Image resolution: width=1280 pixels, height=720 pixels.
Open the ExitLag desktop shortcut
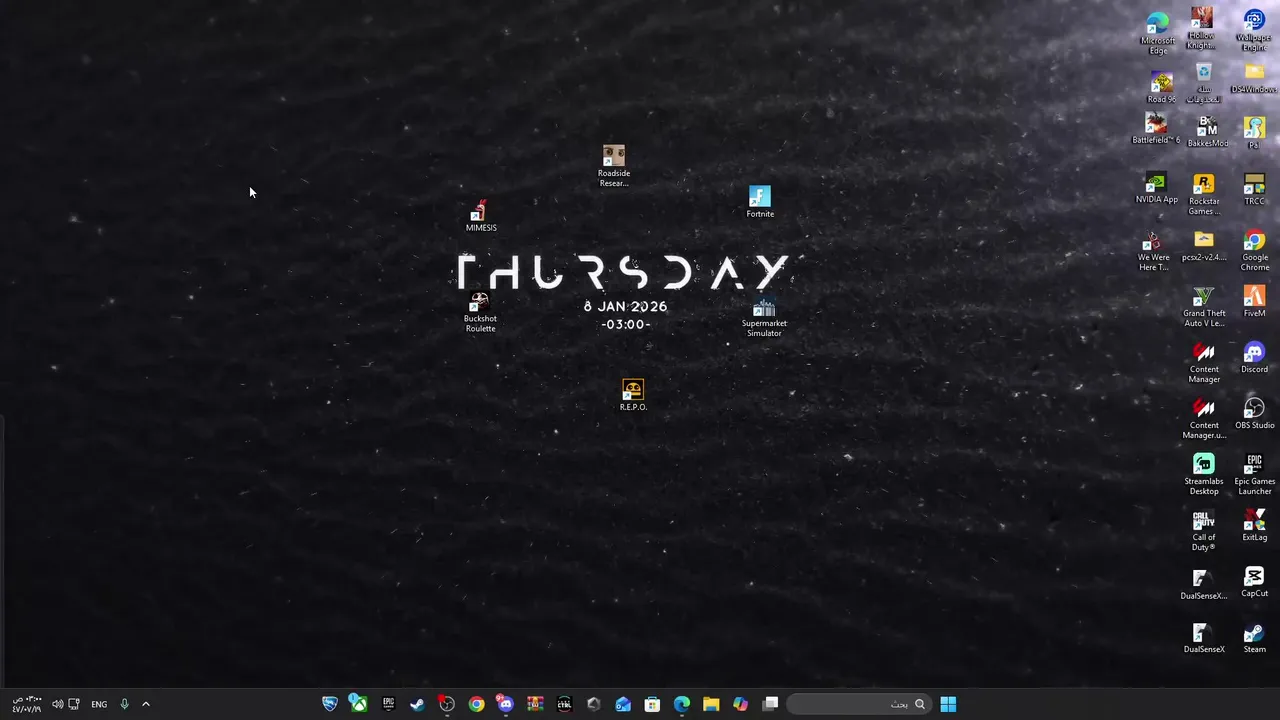(1254, 526)
